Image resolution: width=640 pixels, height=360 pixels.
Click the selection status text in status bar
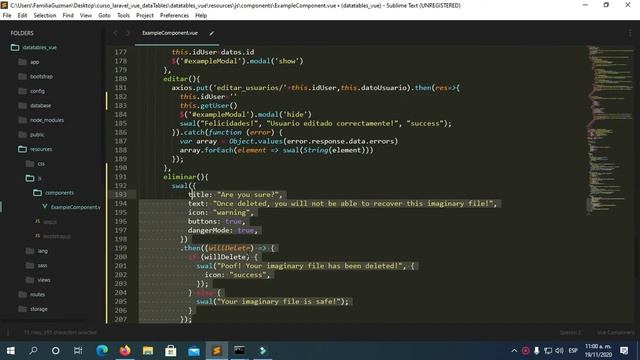tap(60, 332)
